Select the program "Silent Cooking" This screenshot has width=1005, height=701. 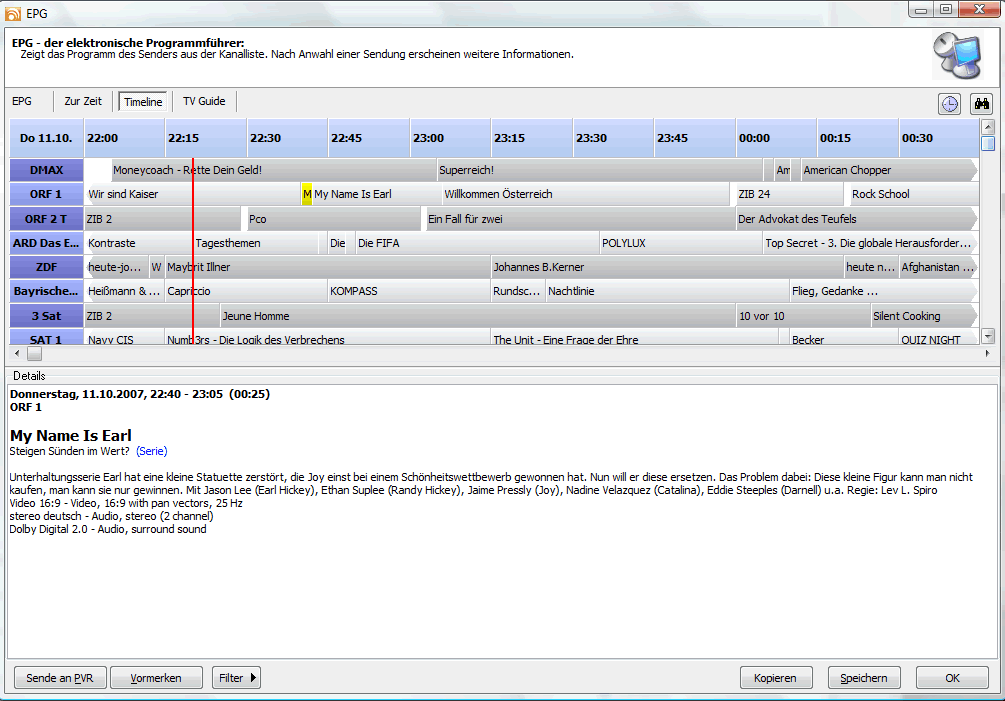coord(924,316)
